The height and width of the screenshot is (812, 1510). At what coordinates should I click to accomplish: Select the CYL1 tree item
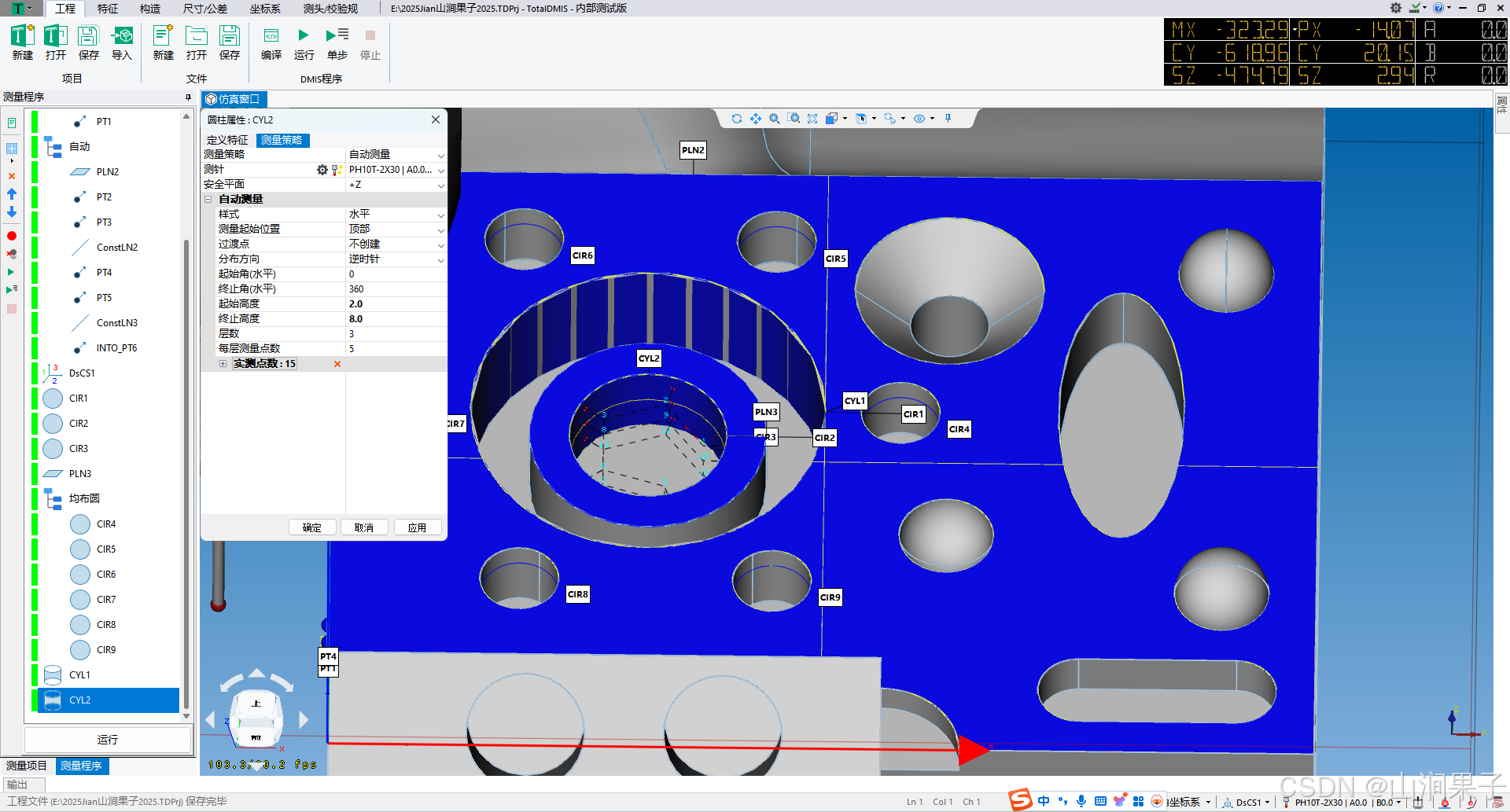[x=79, y=675]
